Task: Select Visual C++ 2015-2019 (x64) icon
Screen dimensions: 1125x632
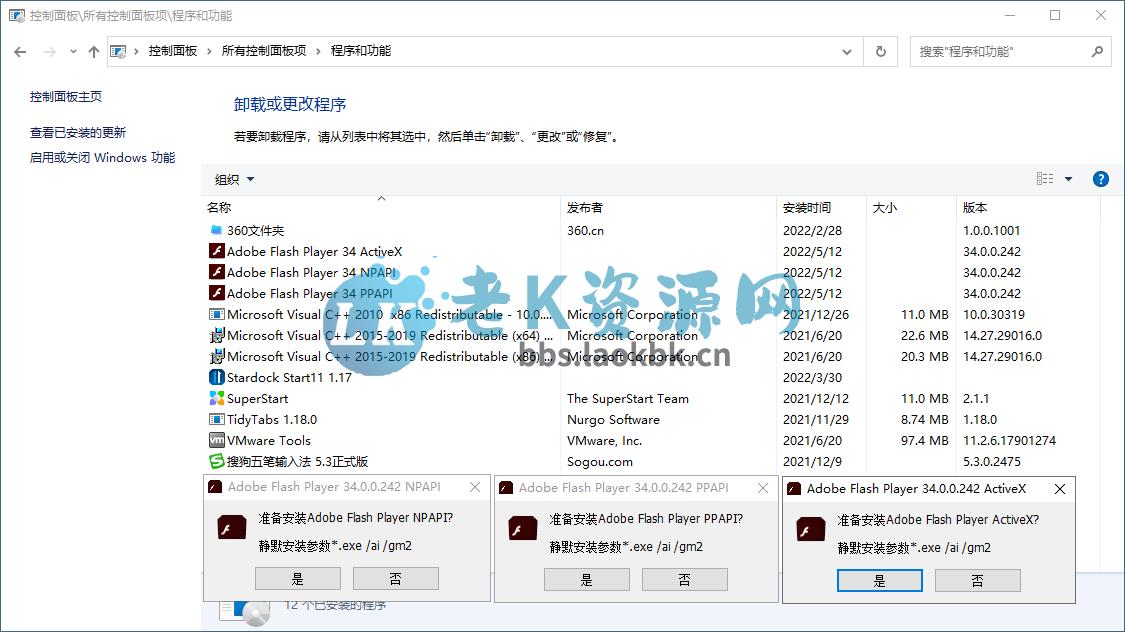Action: click(216, 335)
